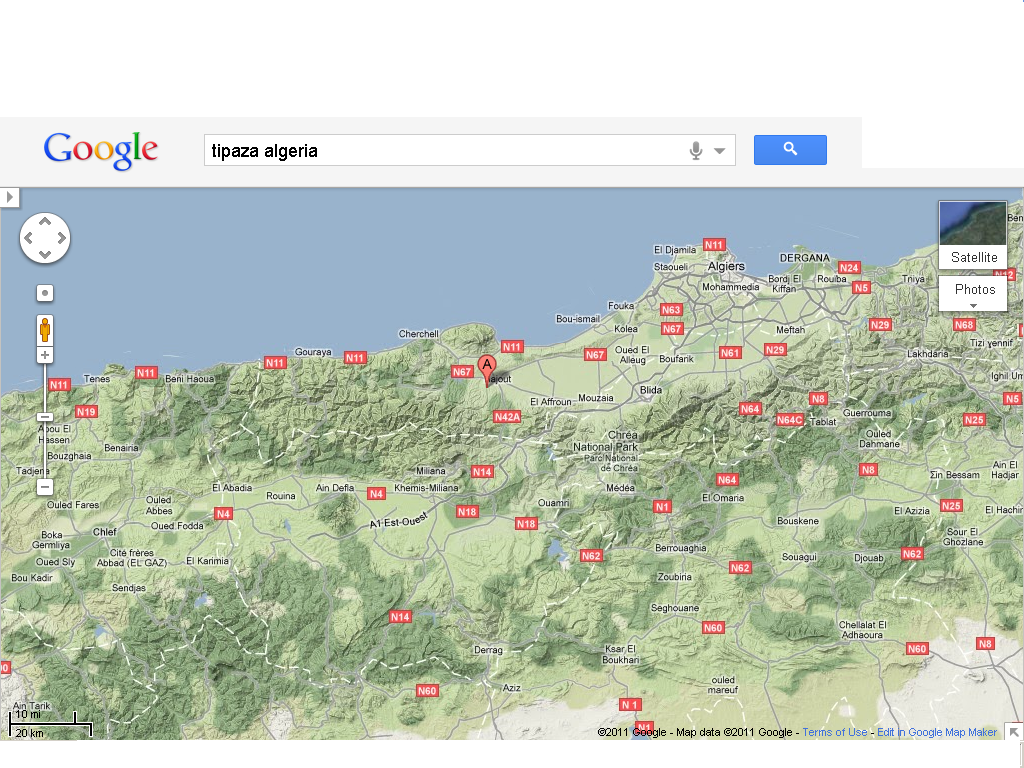The image size is (1024, 768).
Task: Click the microphone voice search icon
Action: (697, 149)
